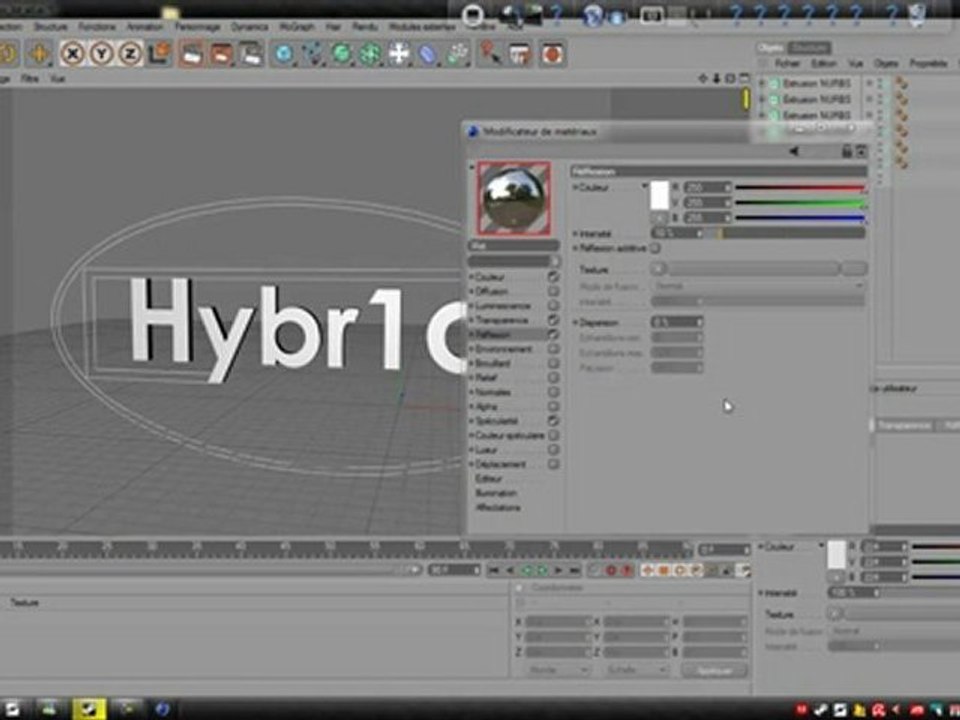The height and width of the screenshot is (720, 960).
Task: Click the white color swatch in material editor
Action: [x=659, y=196]
